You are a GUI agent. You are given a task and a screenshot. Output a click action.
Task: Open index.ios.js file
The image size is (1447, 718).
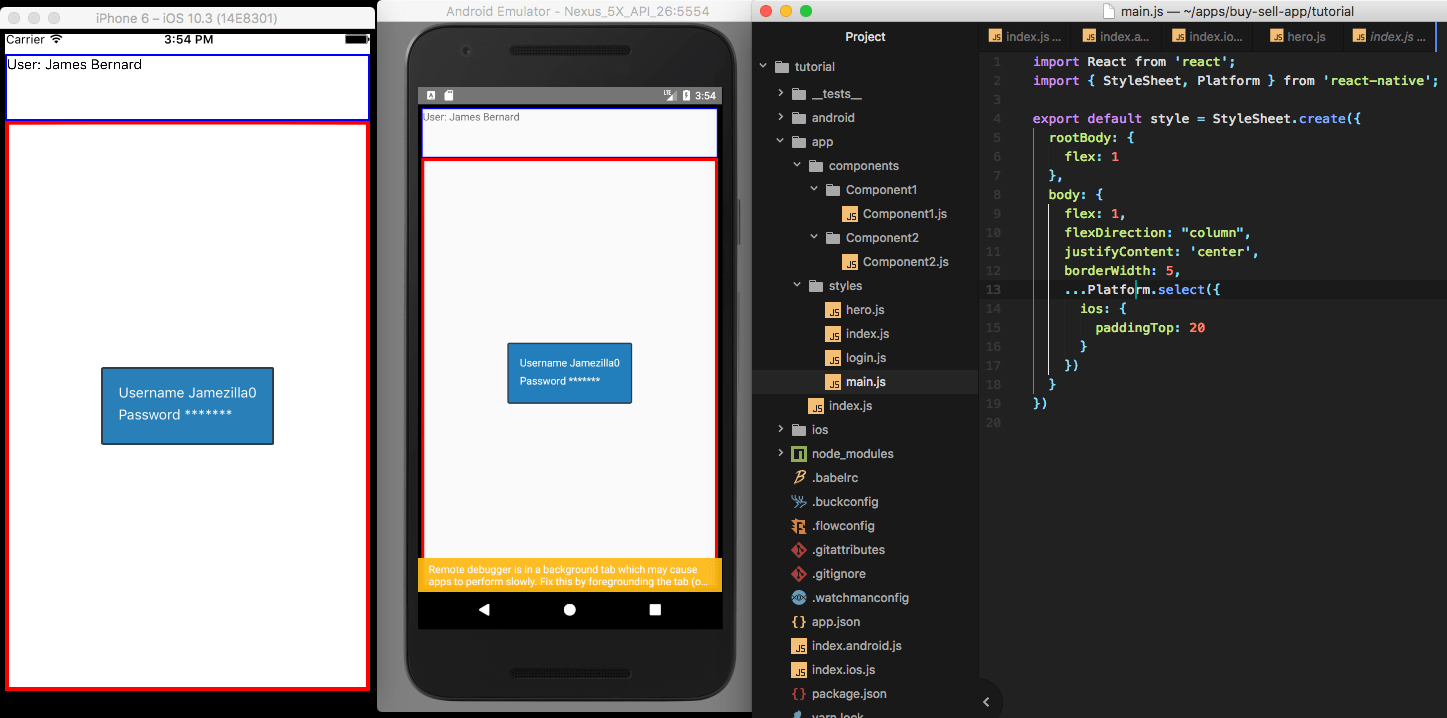point(843,670)
